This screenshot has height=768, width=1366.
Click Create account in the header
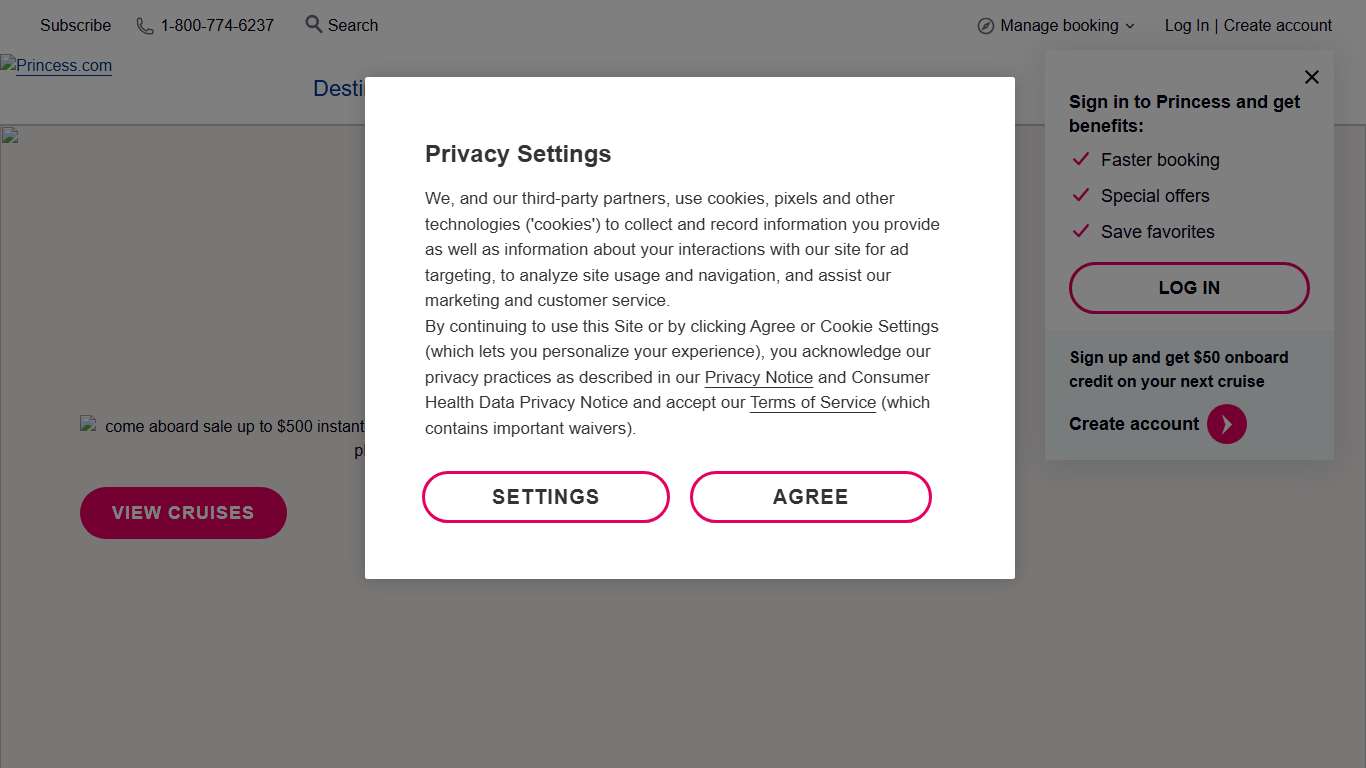coord(1277,26)
